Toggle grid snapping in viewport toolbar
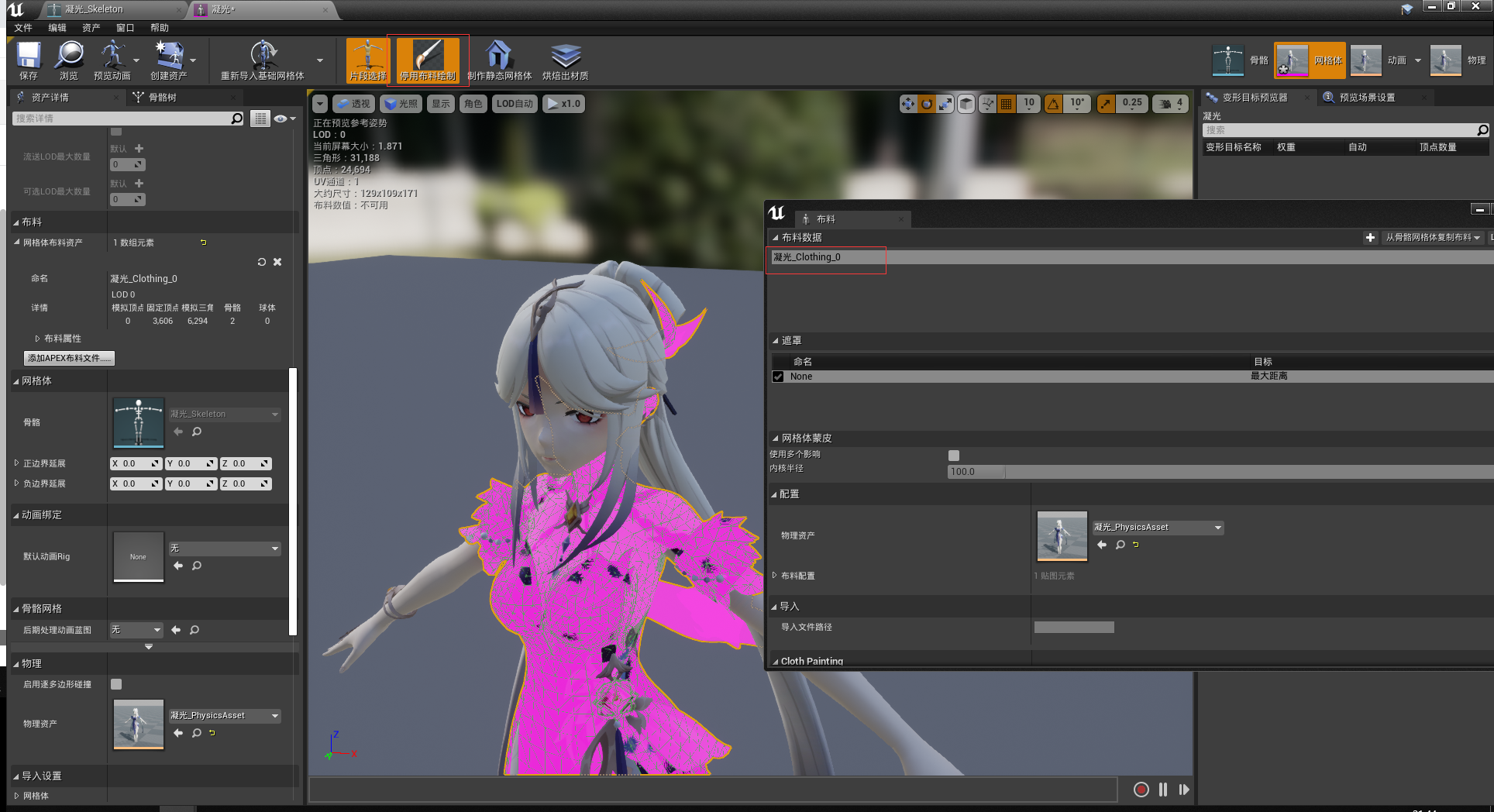Screen dimensions: 1494x812 [x=1006, y=104]
